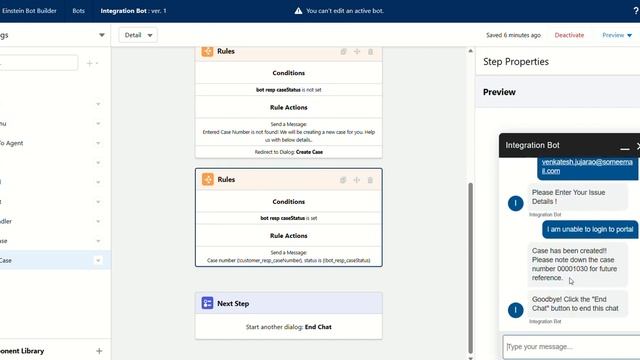The width and height of the screenshot is (640, 360).
Task: Click the Next Step card icon
Action: coord(207,303)
